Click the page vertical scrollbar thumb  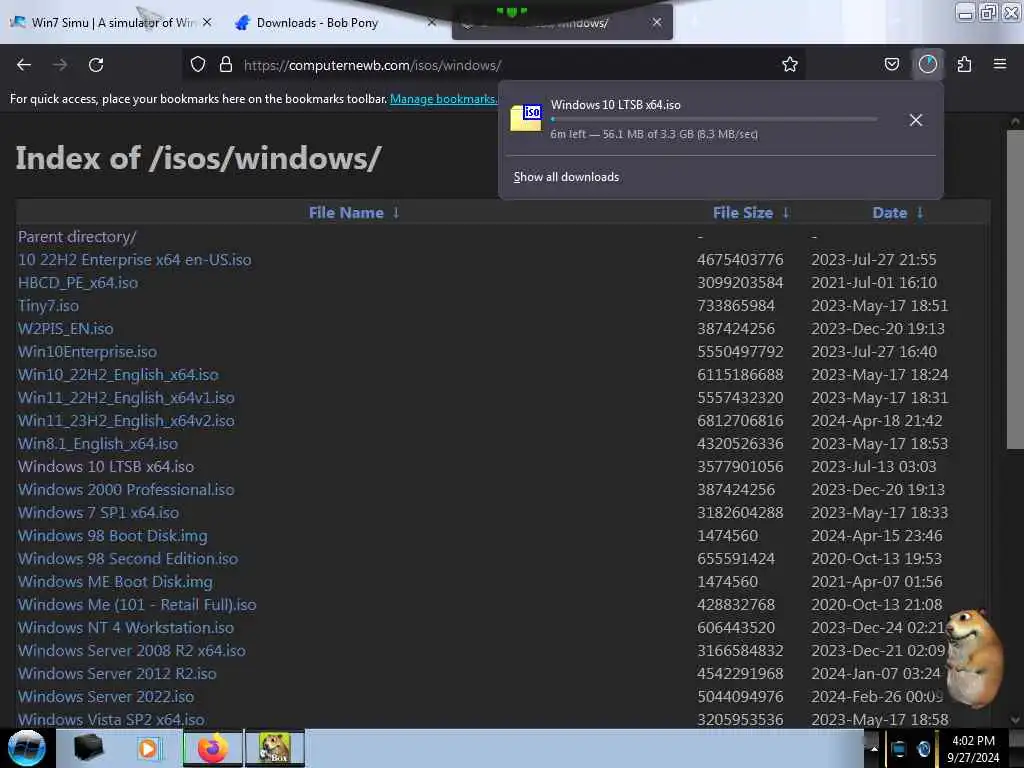[1015, 289]
